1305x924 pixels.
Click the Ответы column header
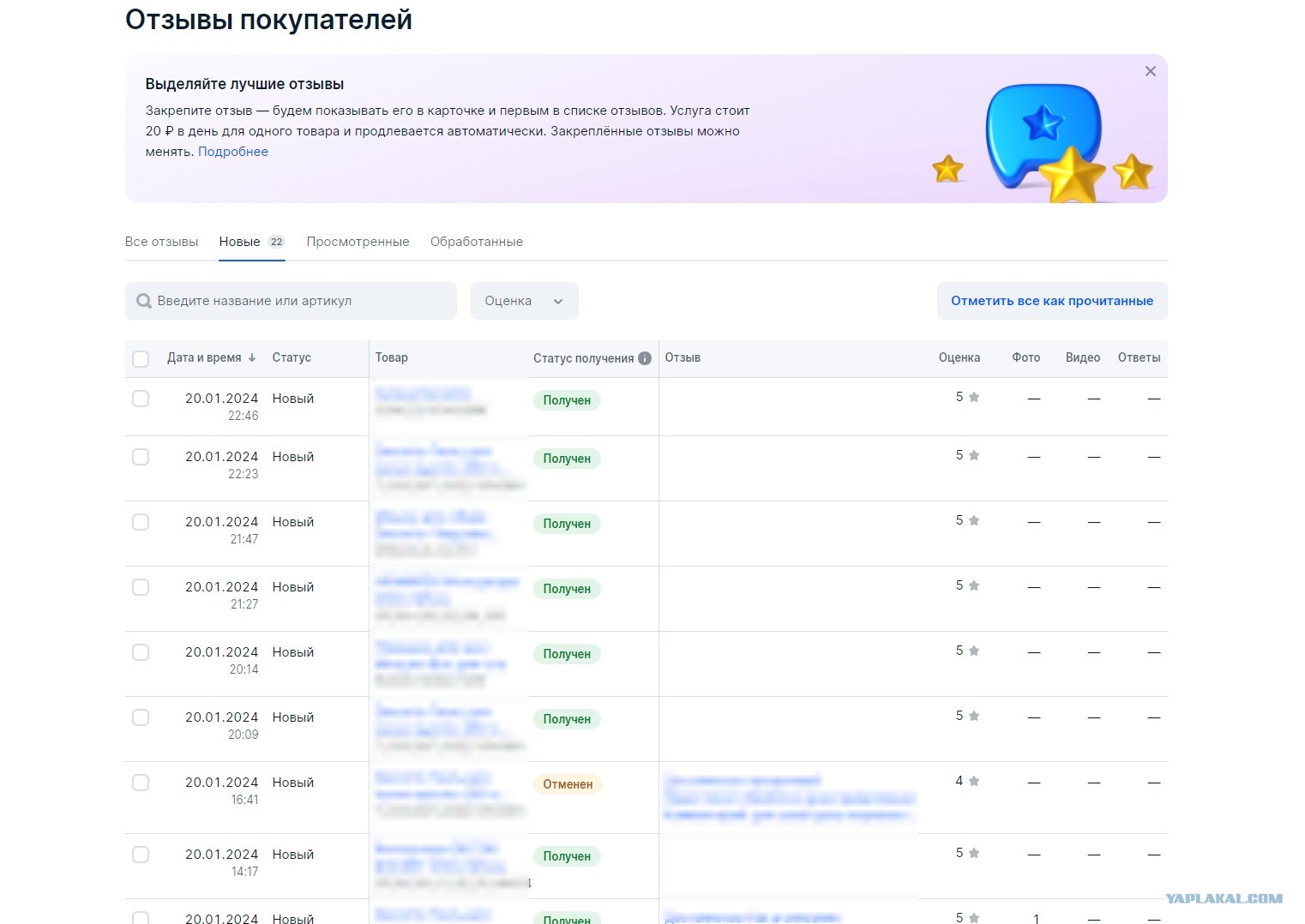(1139, 357)
